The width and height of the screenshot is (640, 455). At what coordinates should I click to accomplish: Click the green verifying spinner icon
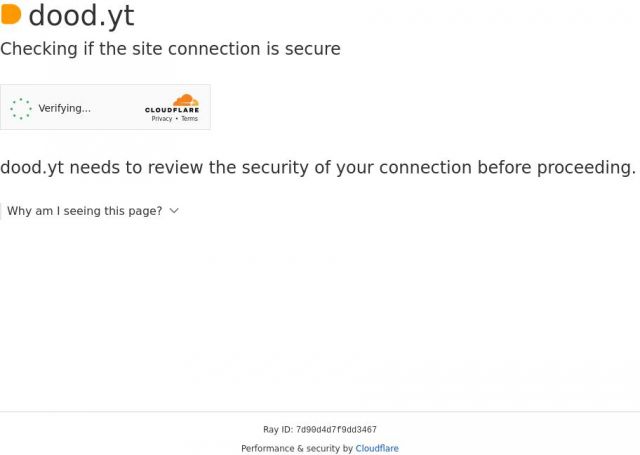(21, 108)
